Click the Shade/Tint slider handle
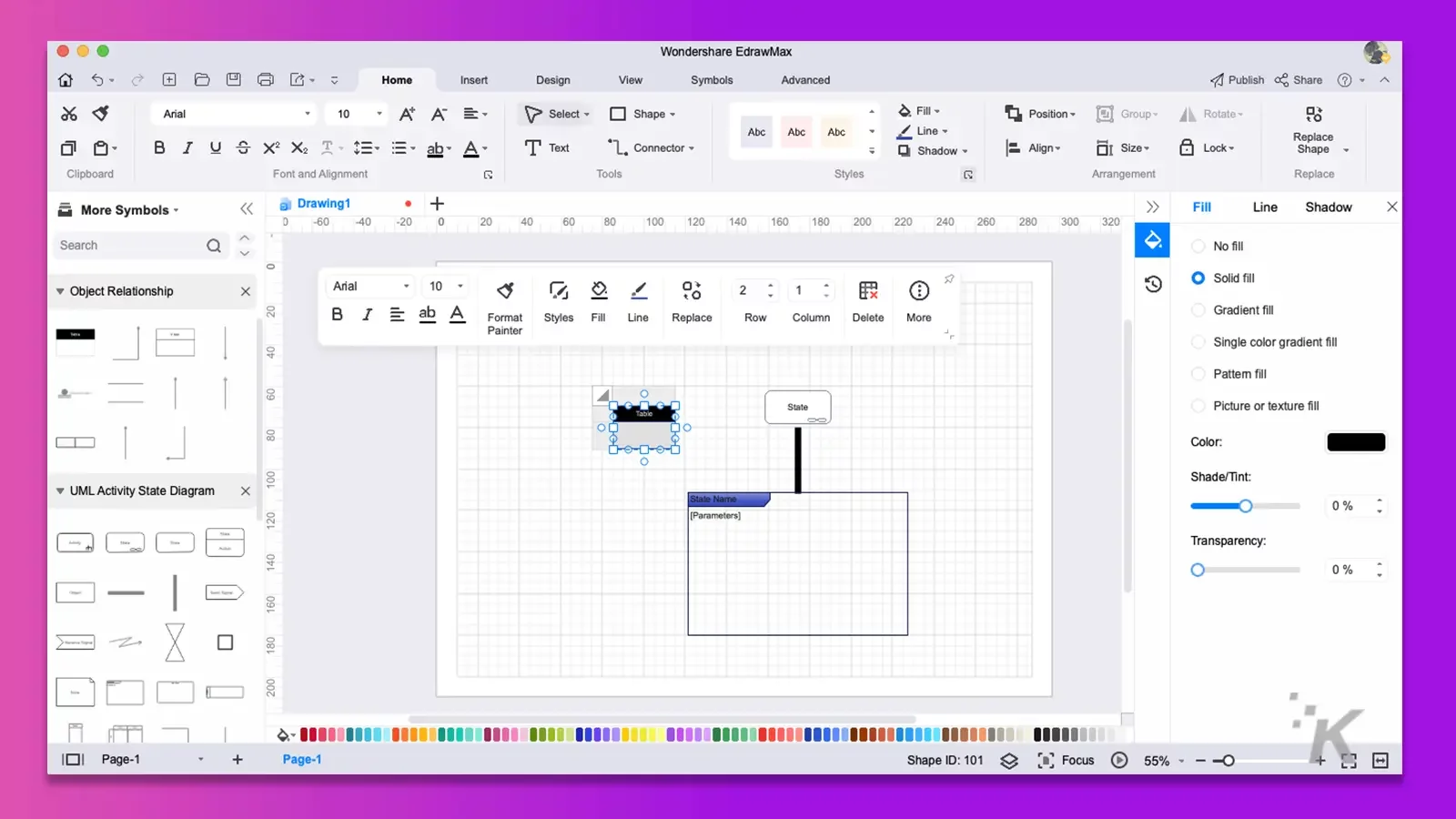The image size is (1456, 819). [1245, 506]
